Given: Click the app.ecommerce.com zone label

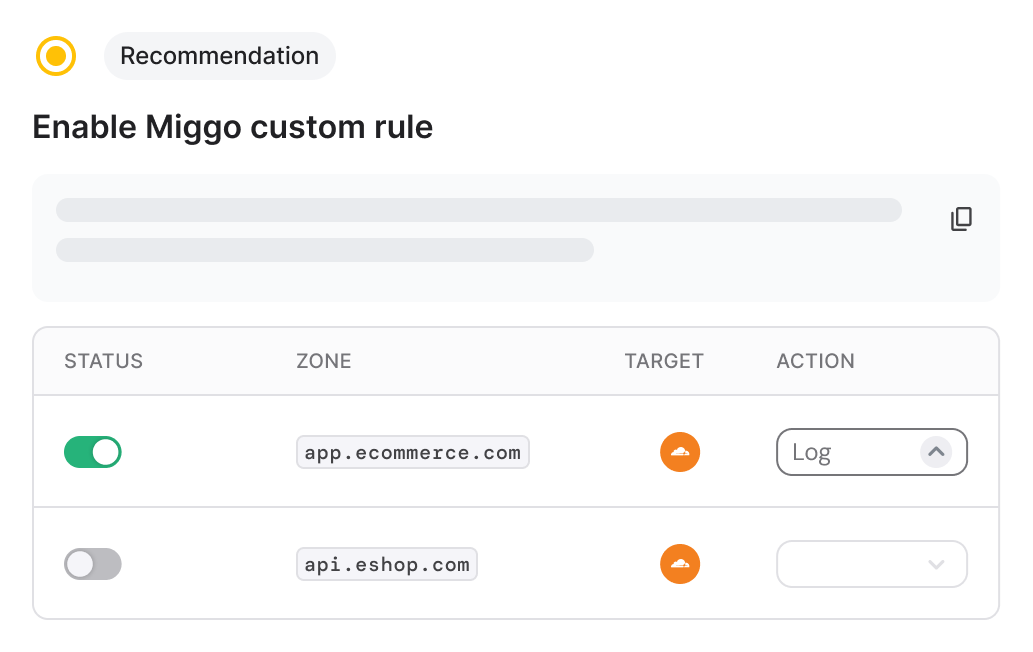Looking at the screenshot, I should [413, 452].
